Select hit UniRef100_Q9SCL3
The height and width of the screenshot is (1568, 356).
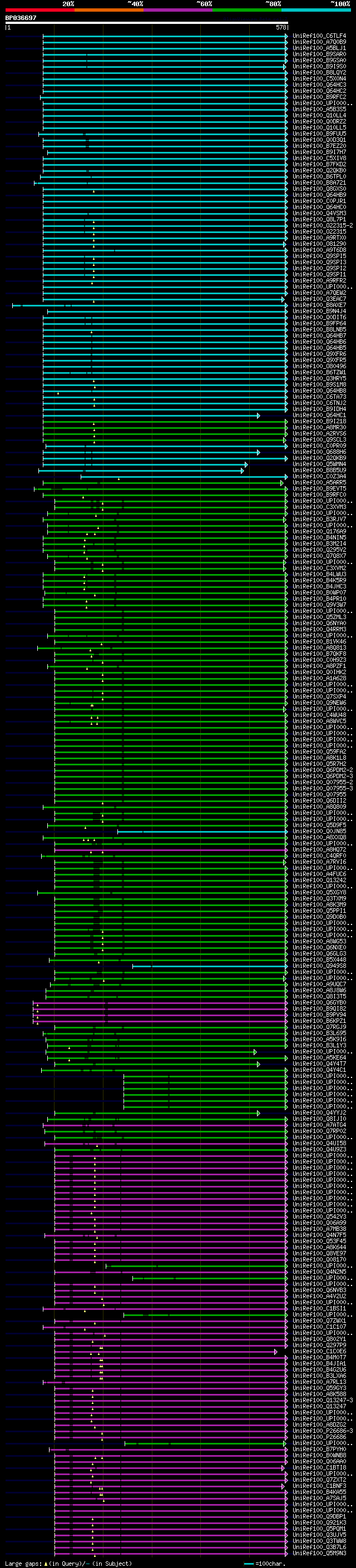(x=319, y=440)
